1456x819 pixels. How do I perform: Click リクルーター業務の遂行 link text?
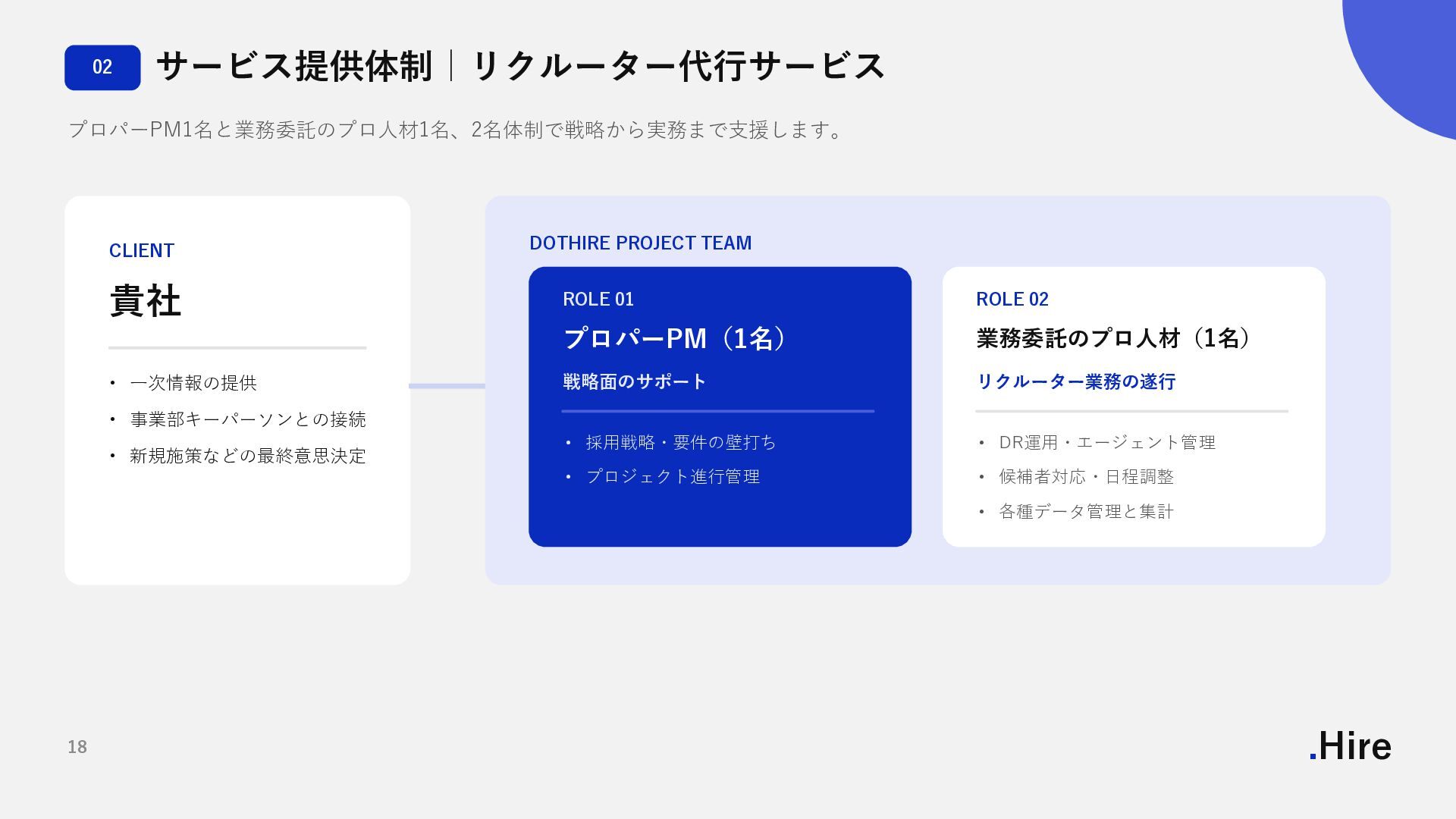1076,381
